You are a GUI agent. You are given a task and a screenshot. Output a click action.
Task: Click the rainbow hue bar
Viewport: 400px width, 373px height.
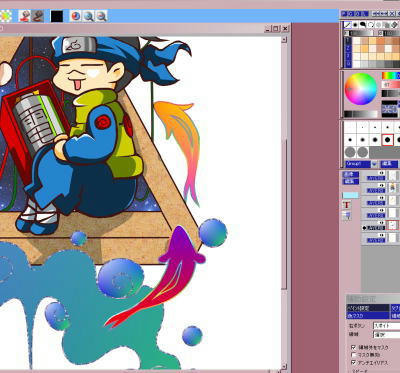[x=391, y=76]
